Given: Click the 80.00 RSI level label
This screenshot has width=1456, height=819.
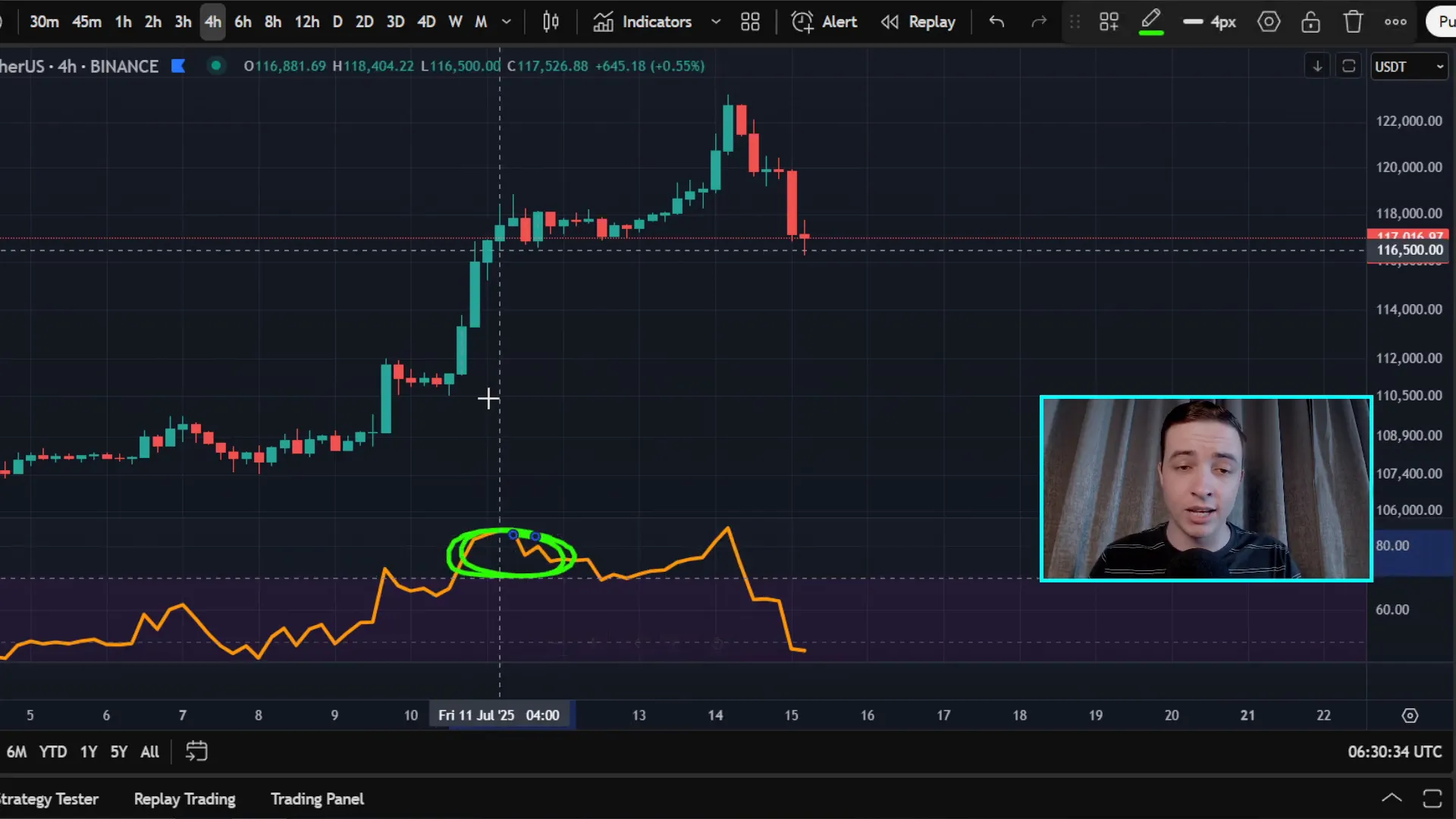Looking at the screenshot, I should pos(1392,545).
